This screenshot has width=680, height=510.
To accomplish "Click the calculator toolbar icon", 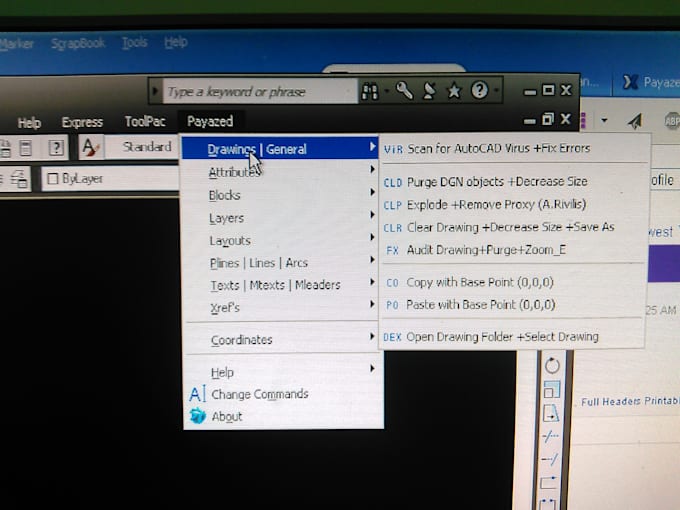I will pyautogui.click(x=26, y=149).
